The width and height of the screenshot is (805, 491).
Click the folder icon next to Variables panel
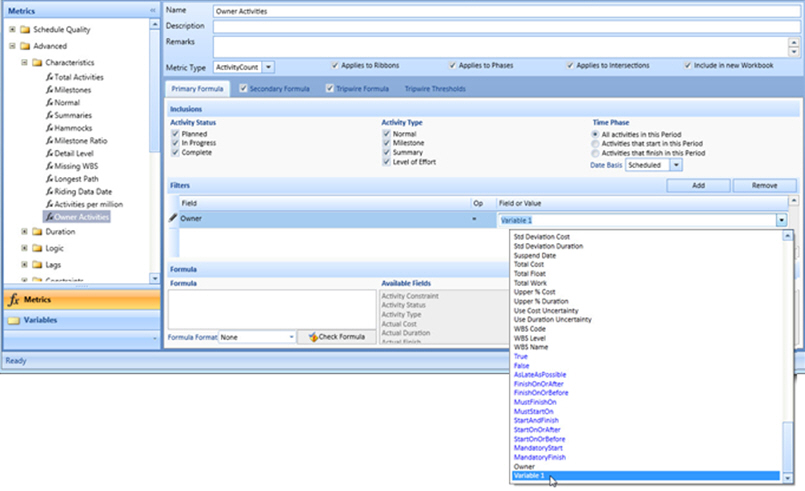(13, 321)
